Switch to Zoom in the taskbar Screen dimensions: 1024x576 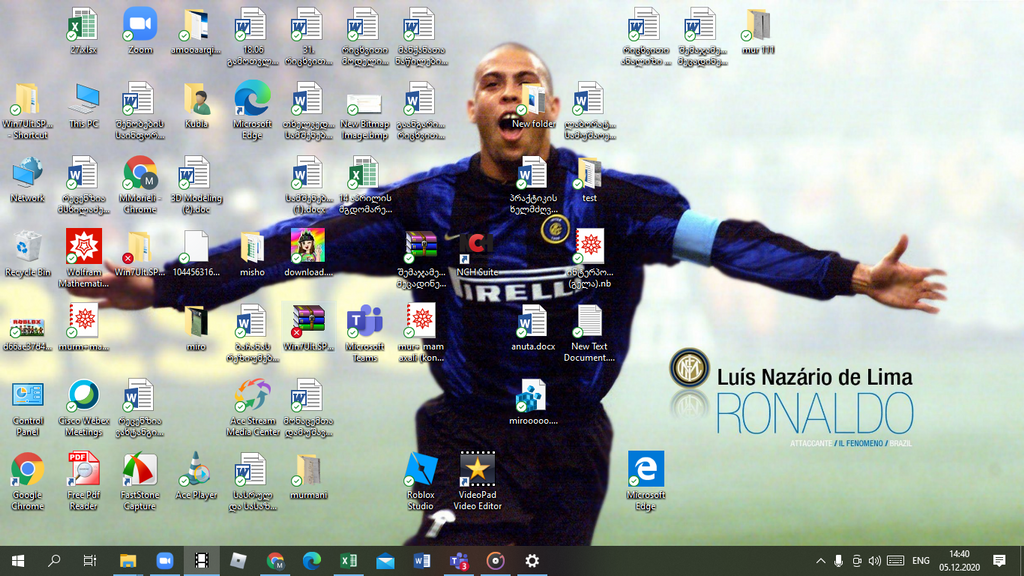[x=165, y=561]
